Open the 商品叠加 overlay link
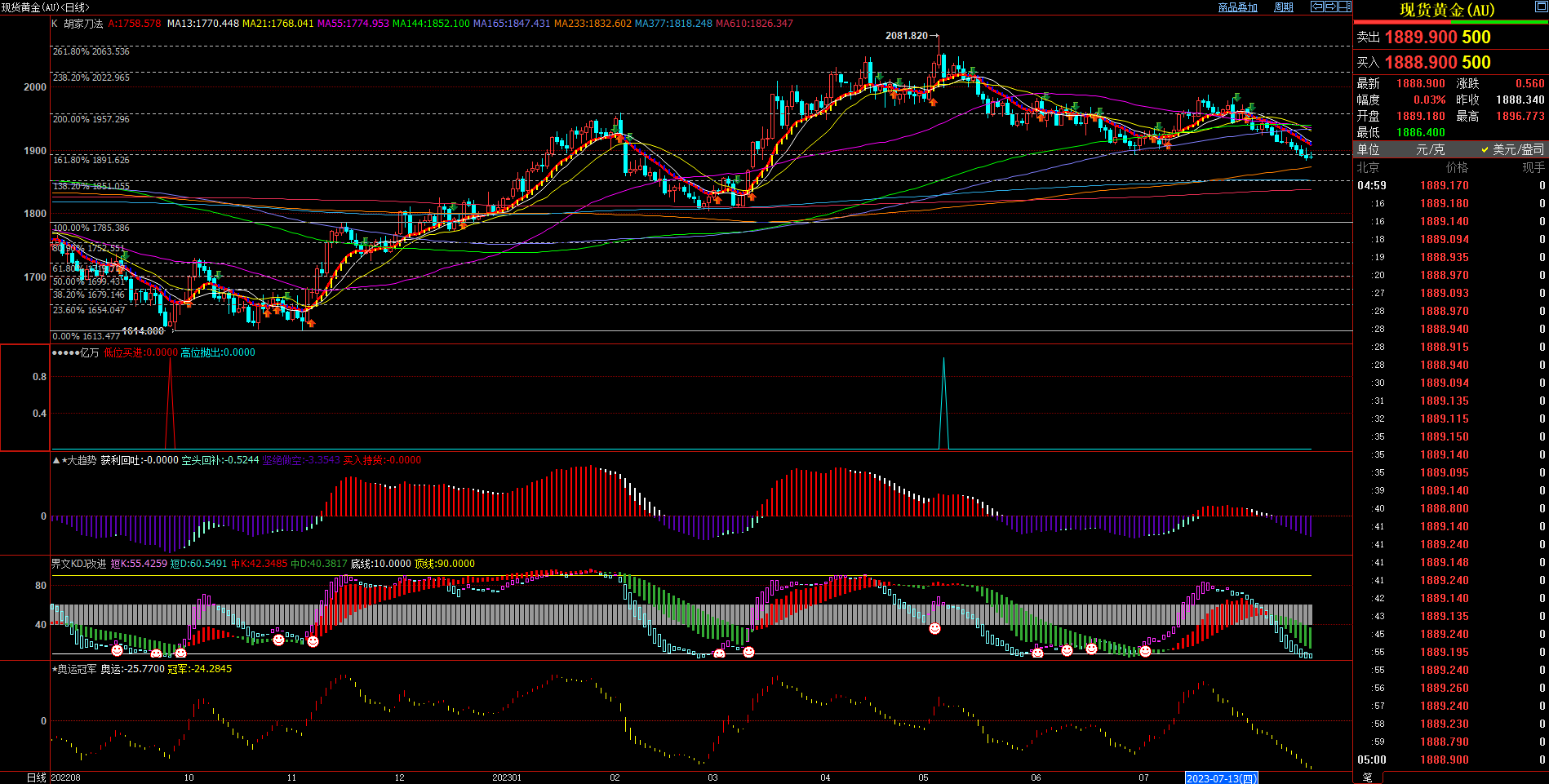 tap(1237, 7)
